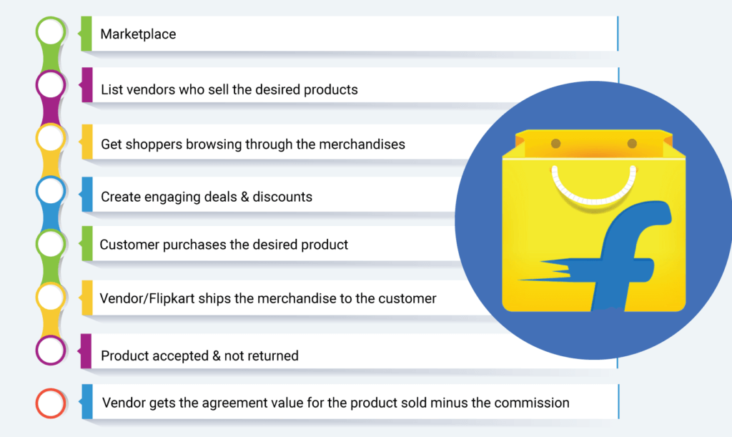Click the green circle beside Marketplace

[x=51, y=33]
